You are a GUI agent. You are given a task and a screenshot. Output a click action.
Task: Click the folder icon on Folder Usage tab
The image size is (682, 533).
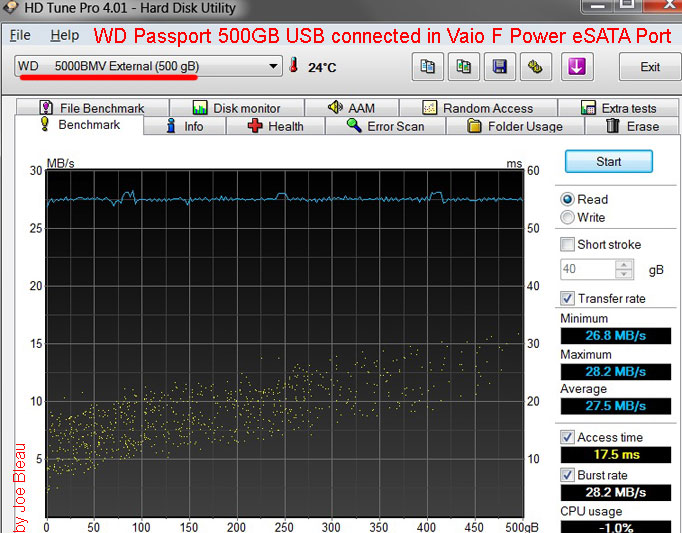coord(474,126)
